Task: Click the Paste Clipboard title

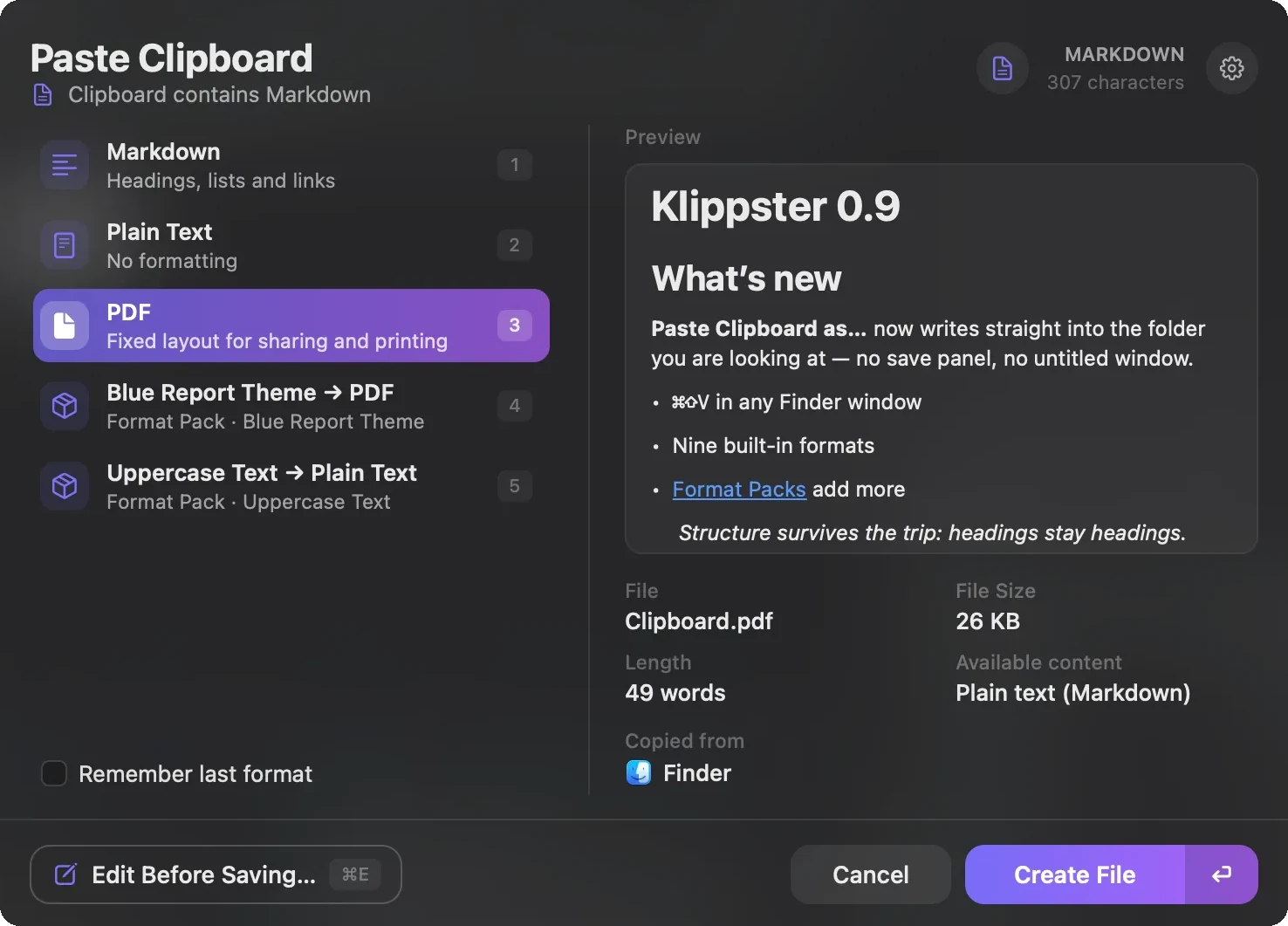Action: [x=171, y=58]
